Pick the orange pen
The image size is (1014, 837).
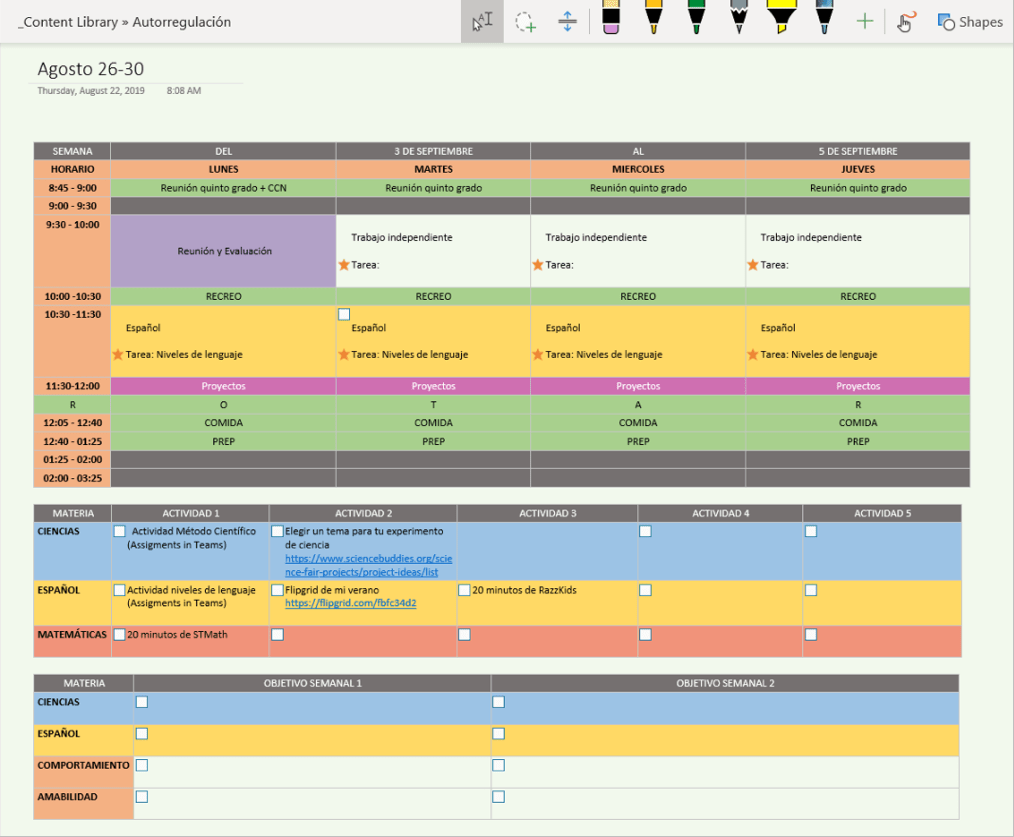tap(653, 18)
